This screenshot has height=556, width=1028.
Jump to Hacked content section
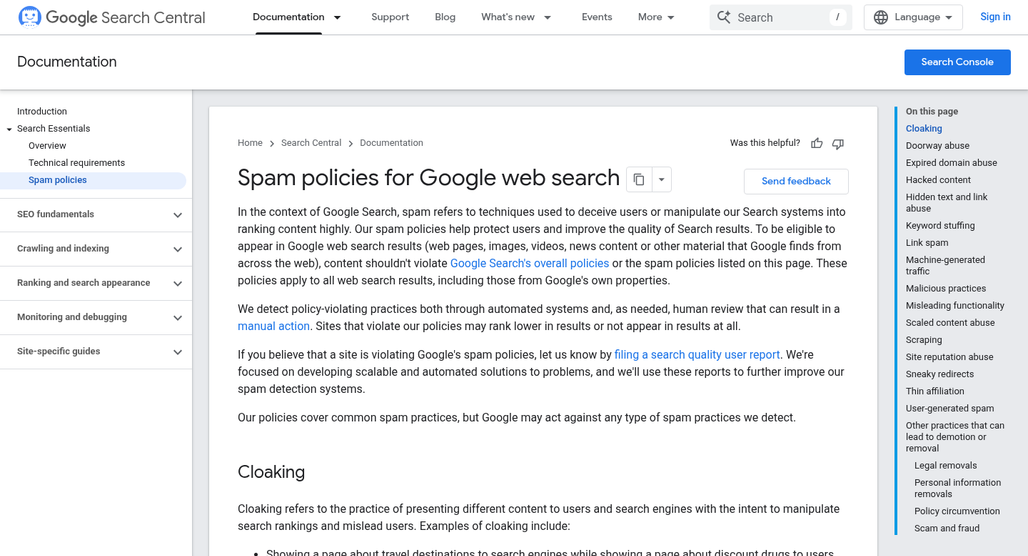tap(938, 180)
